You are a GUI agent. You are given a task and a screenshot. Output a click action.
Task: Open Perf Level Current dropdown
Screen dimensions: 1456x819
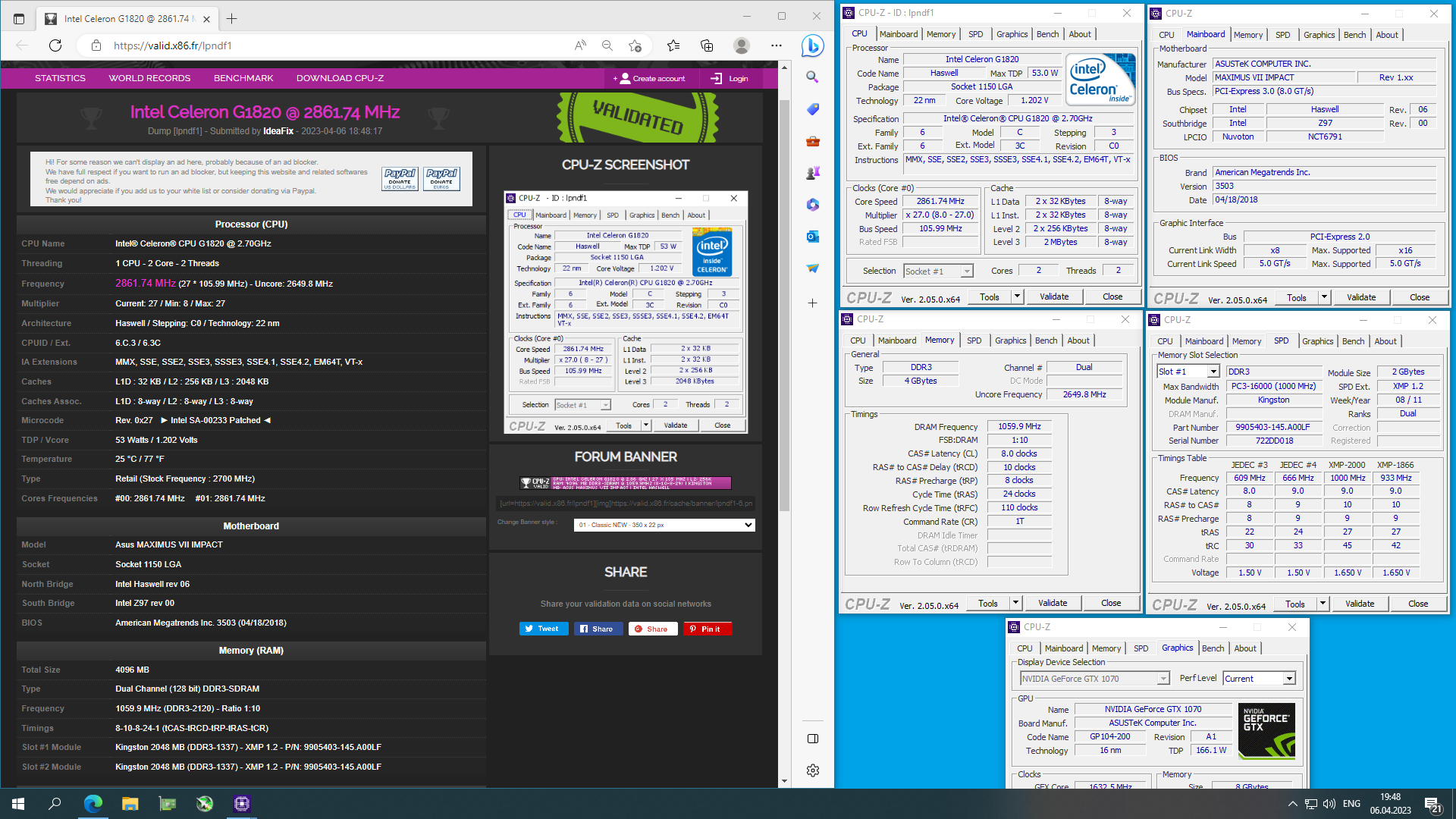1259,679
